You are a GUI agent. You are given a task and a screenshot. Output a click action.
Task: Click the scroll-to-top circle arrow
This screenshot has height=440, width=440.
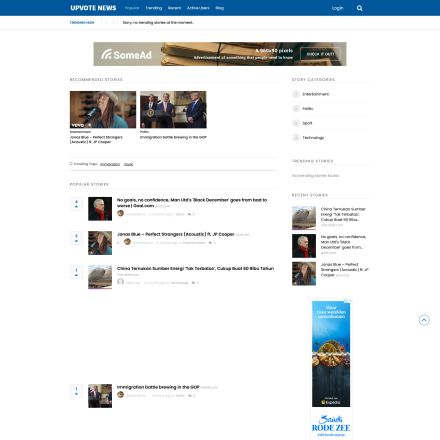click(424, 320)
